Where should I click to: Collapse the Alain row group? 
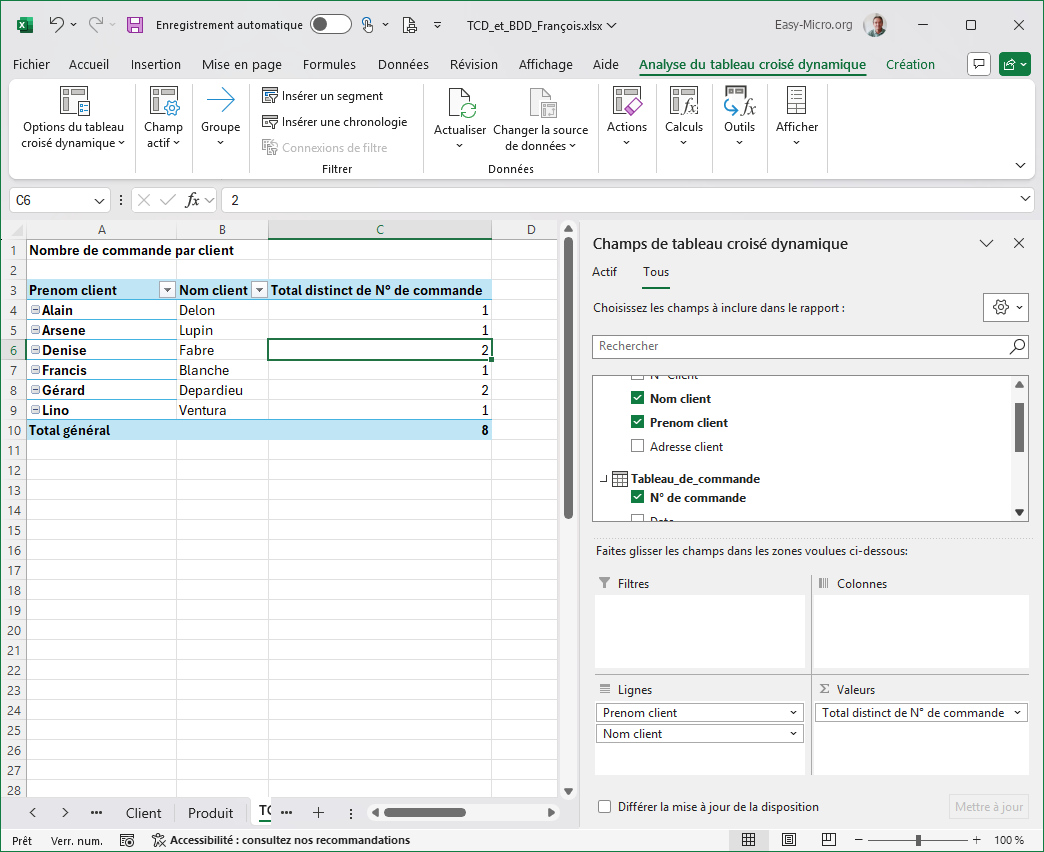35,310
